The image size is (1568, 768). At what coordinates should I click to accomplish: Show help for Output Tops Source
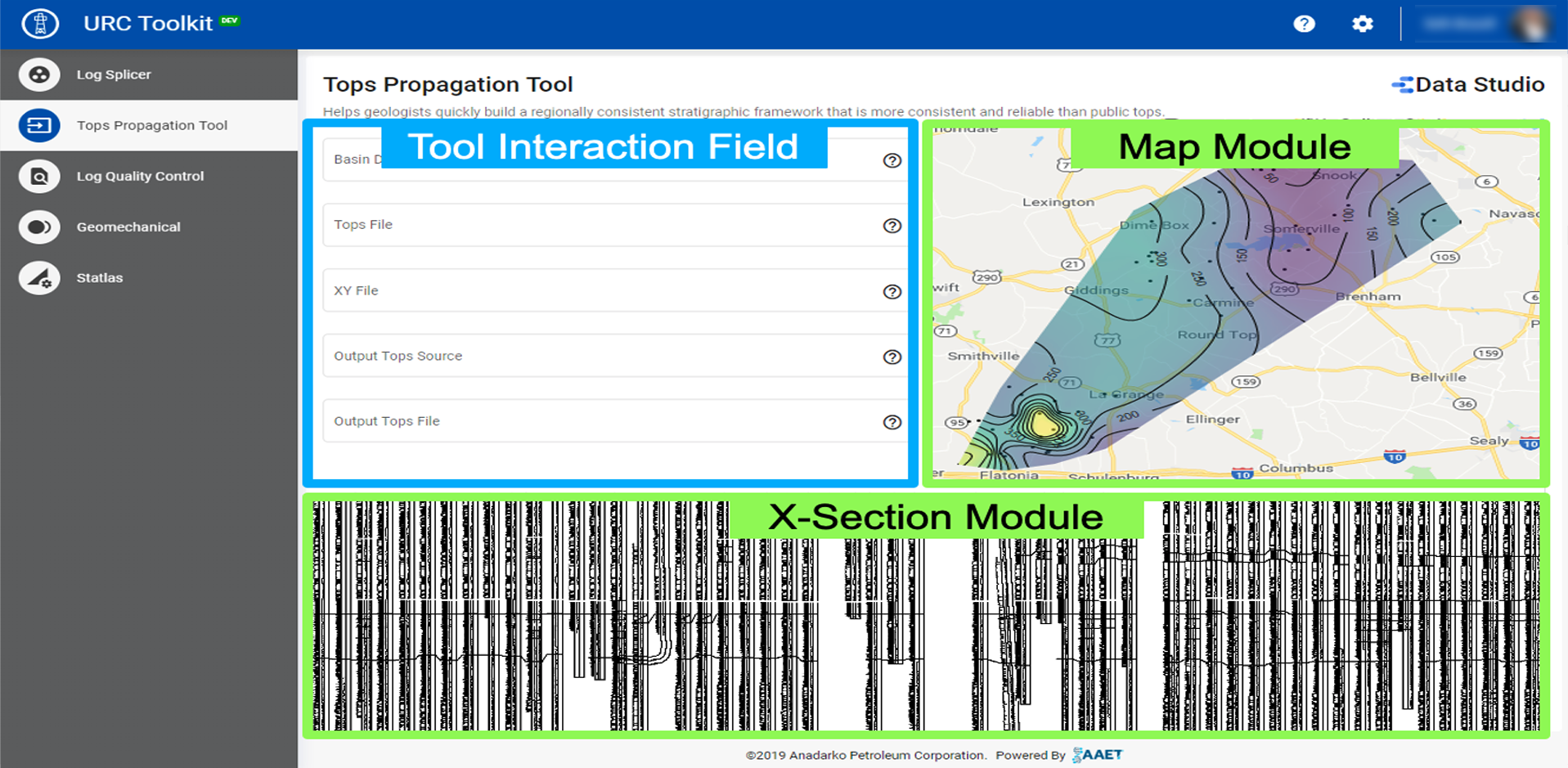(x=892, y=357)
